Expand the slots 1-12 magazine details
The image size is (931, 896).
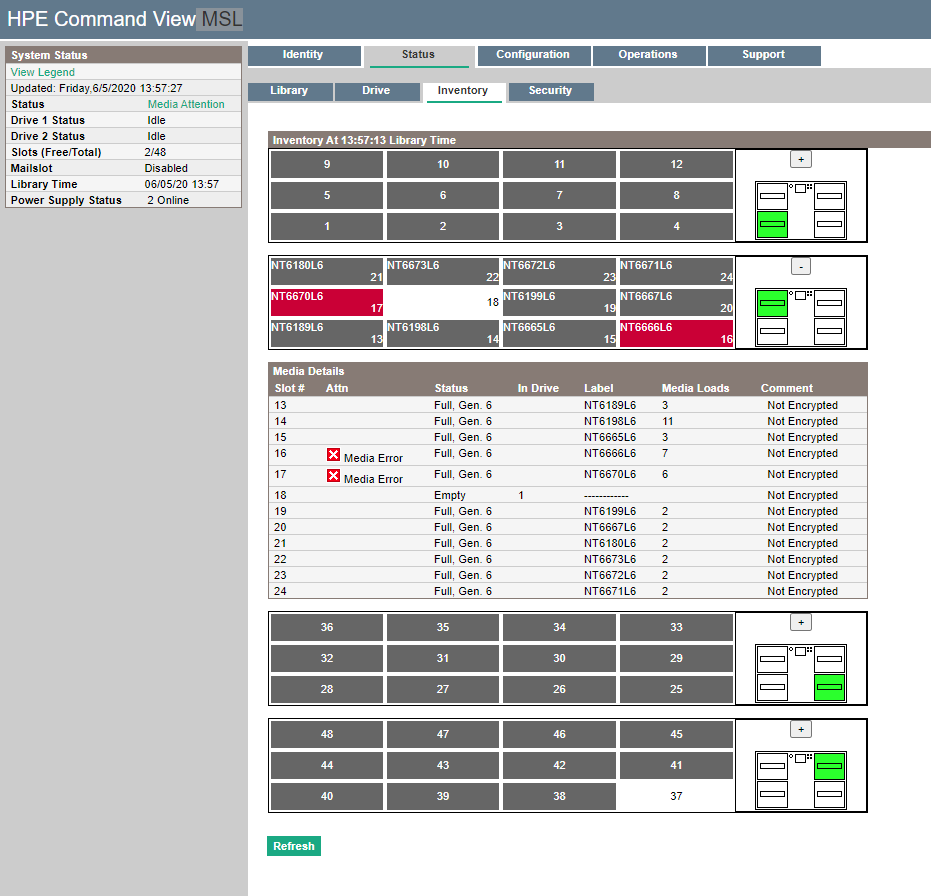pyautogui.click(x=801, y=159)
